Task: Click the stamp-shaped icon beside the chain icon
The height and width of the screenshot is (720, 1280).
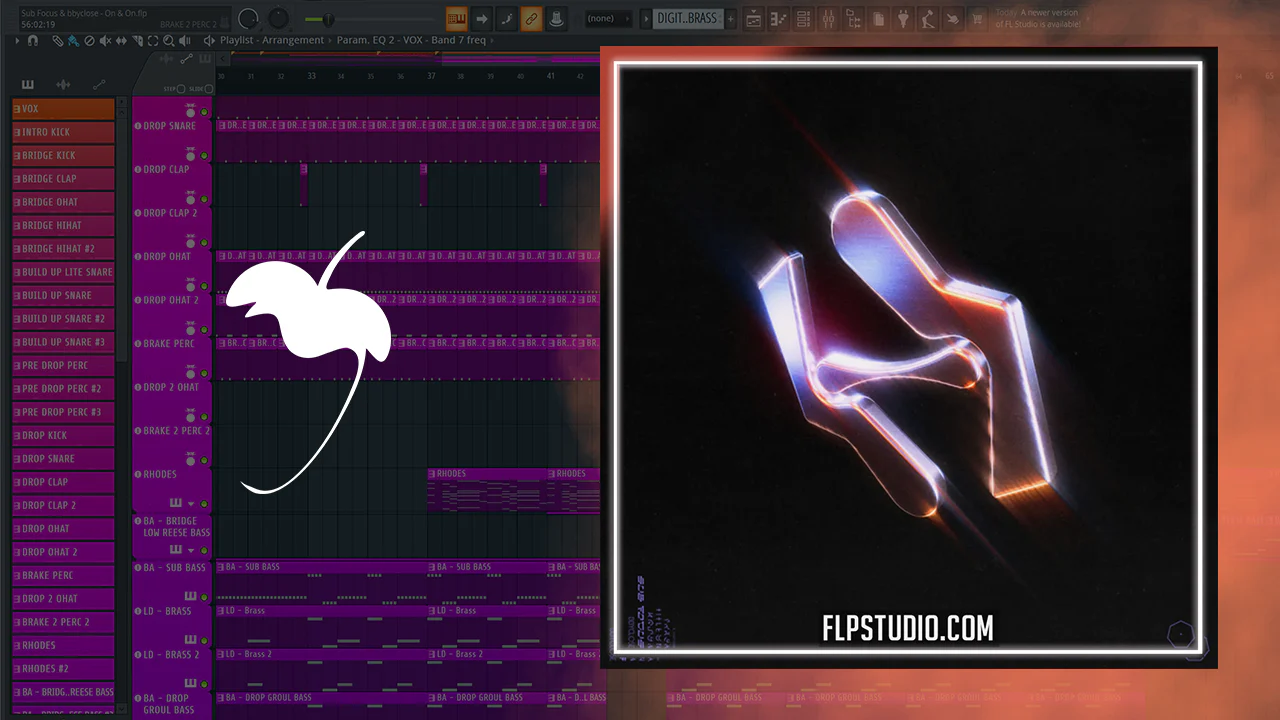Action: click(556, 18)
